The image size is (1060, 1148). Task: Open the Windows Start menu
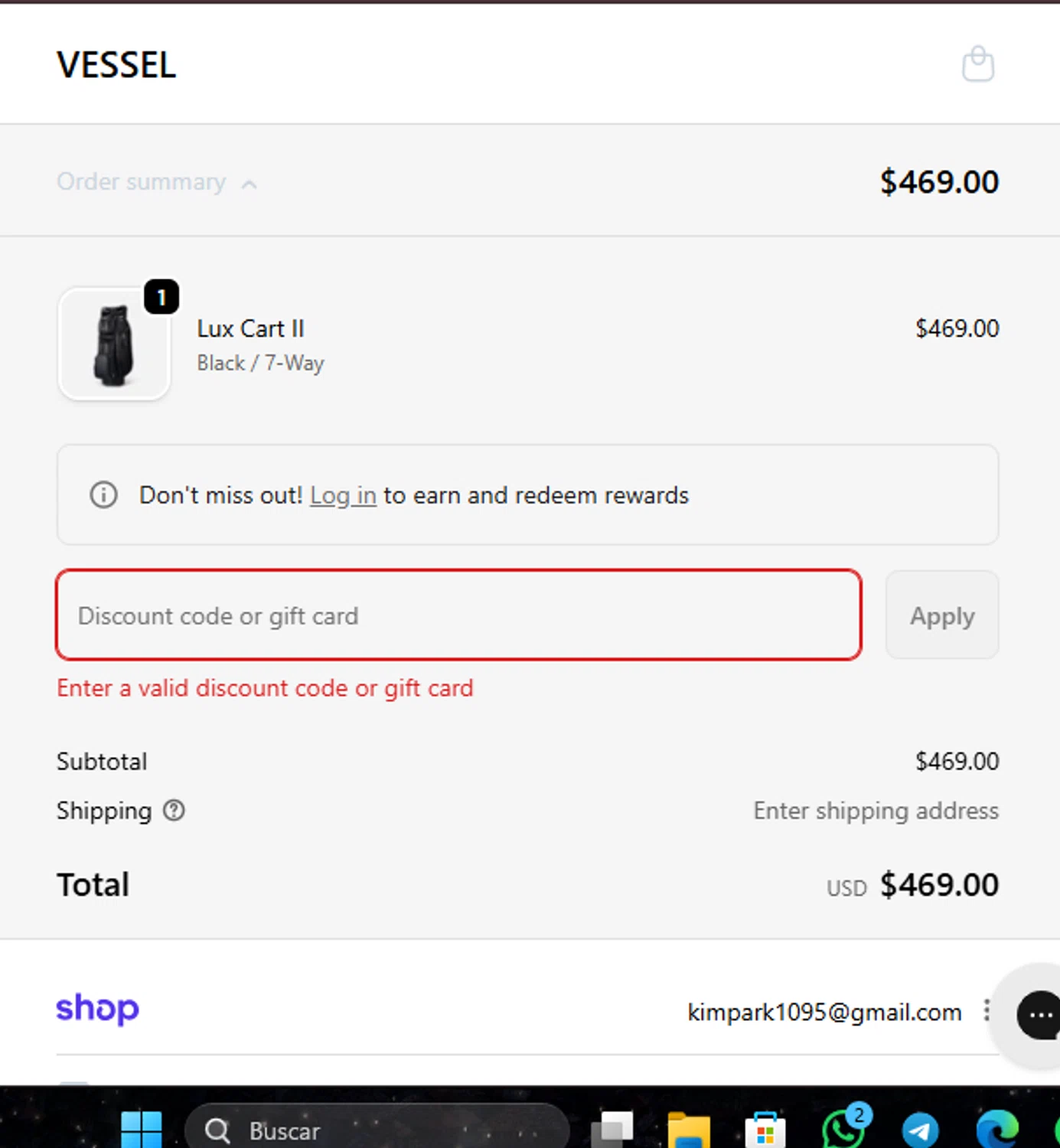tap(142, 1130)
